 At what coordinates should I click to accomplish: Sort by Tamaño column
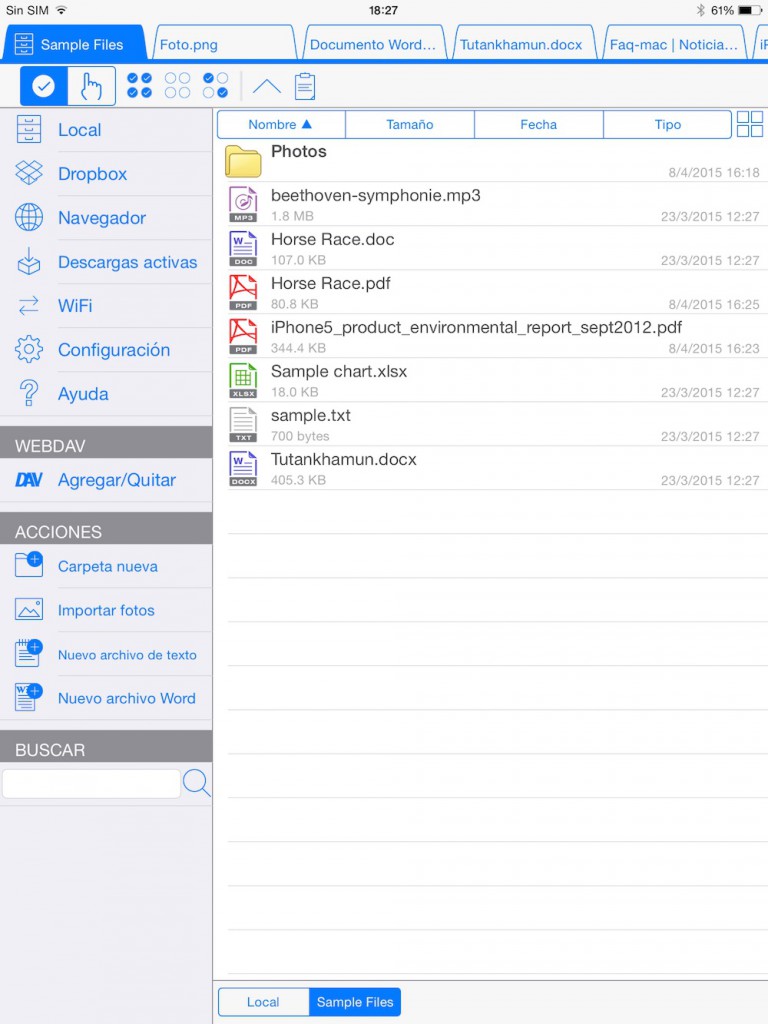[x=409, y=124]
